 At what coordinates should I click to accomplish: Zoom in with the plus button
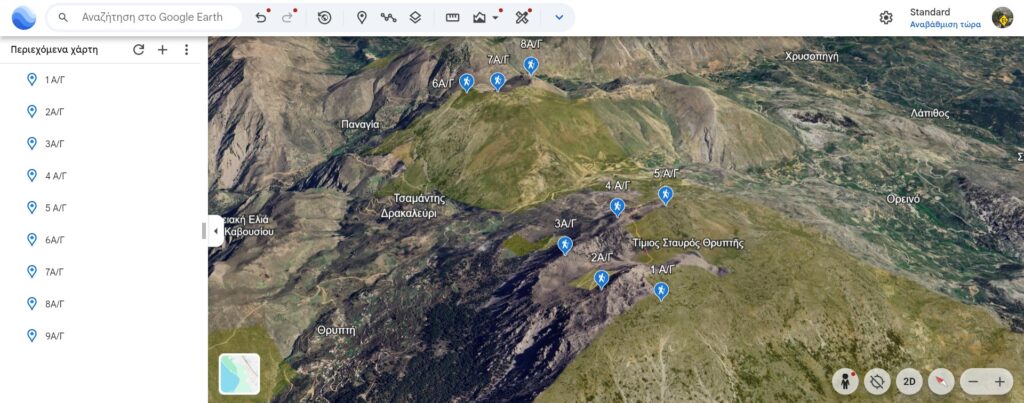pos(999,381)
